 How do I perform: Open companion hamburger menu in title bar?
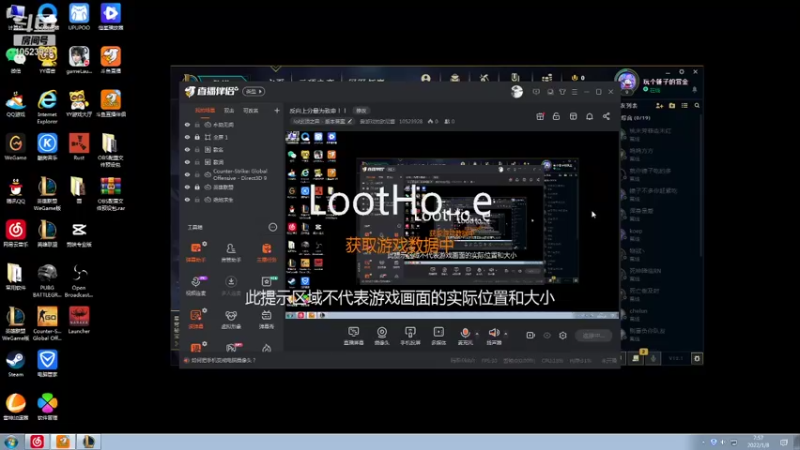pyautogui.click(x=574, y=92)
